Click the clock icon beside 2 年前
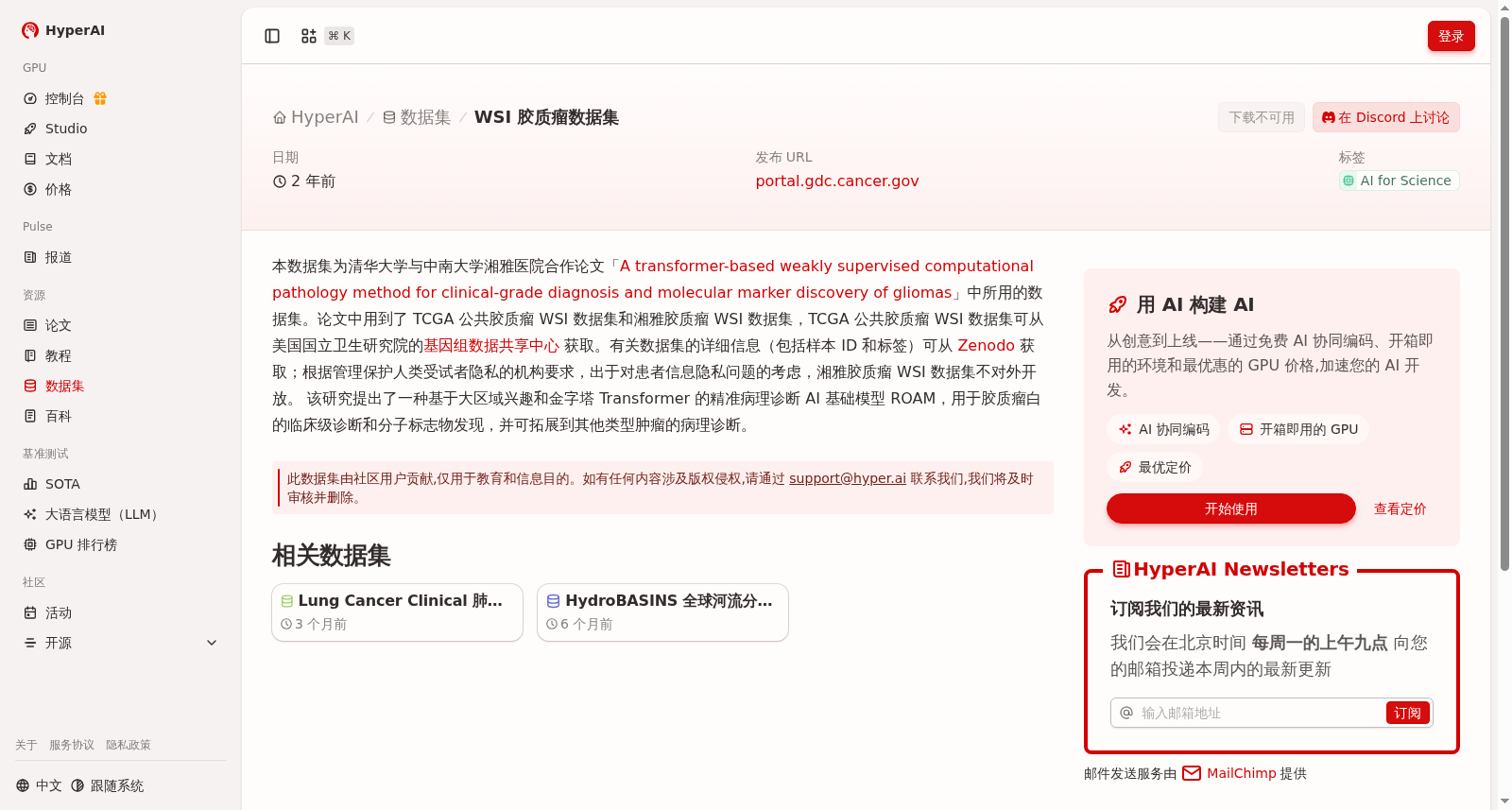Image resolution: width=1512 pixels, height=810 pixels. (x=280, y=181)
